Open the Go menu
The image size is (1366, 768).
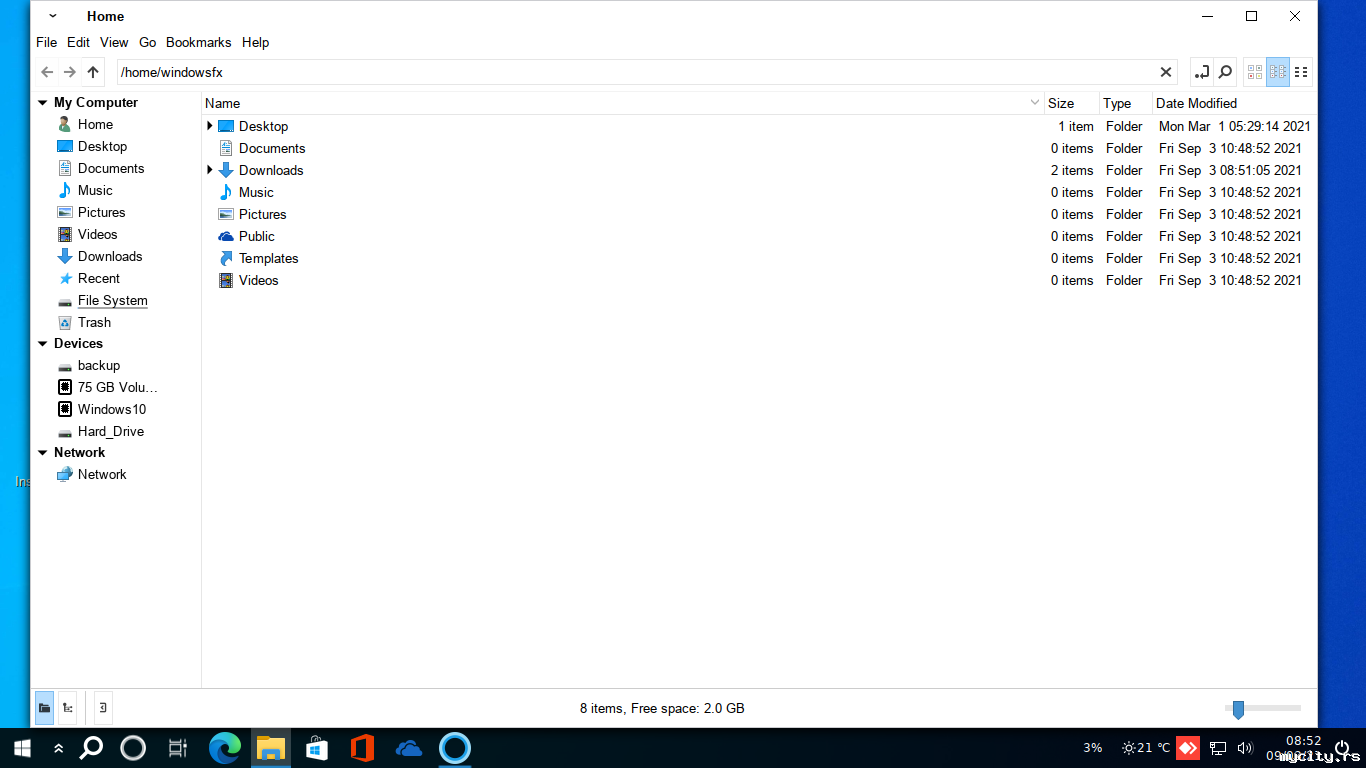click(x=148, y=42)
